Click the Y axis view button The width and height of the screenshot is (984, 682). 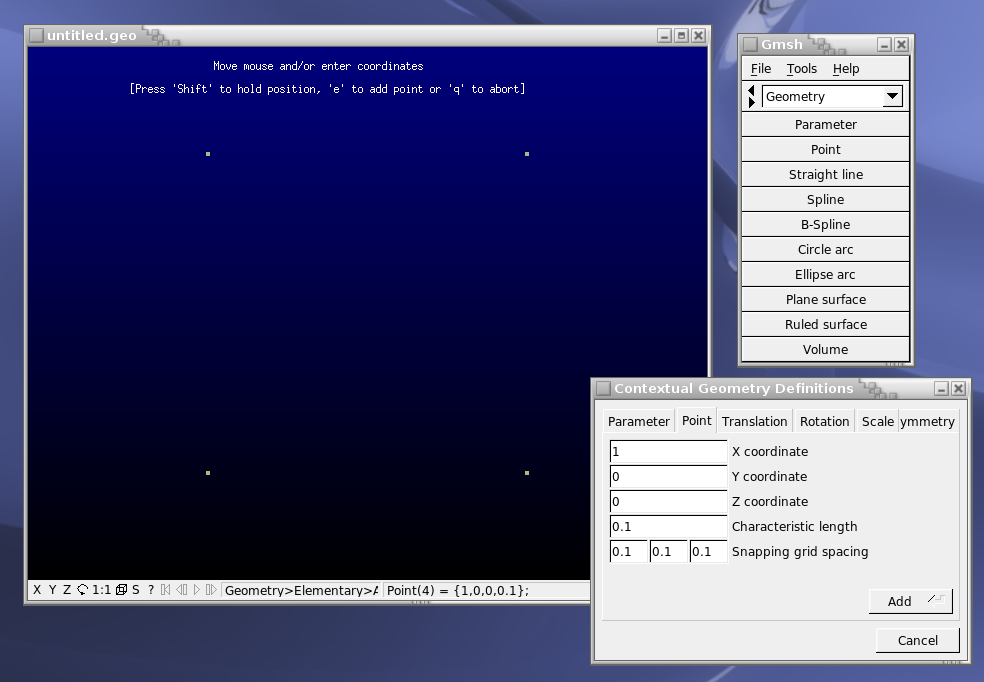point(52,590)
